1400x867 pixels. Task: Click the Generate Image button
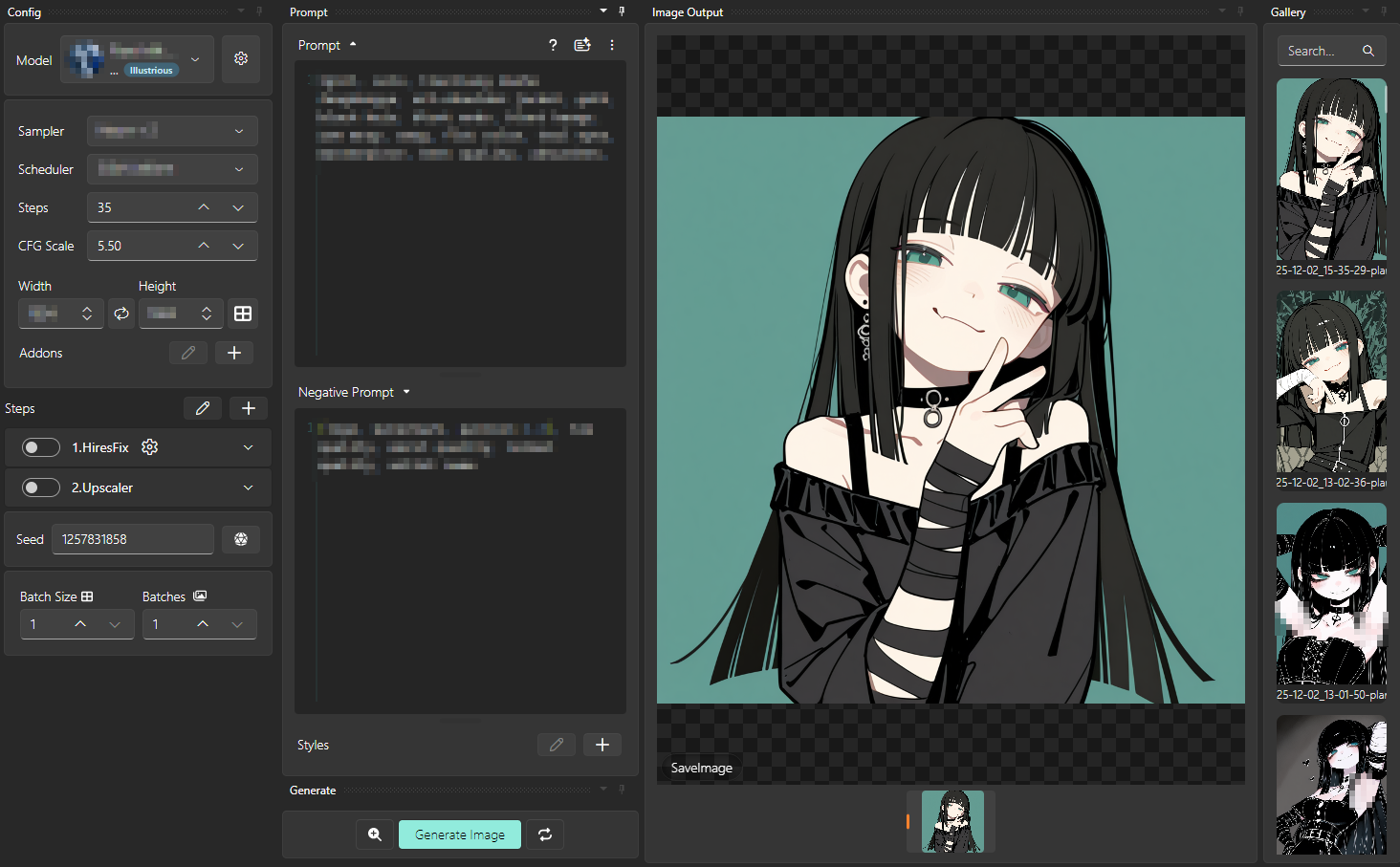coord(460,834)
